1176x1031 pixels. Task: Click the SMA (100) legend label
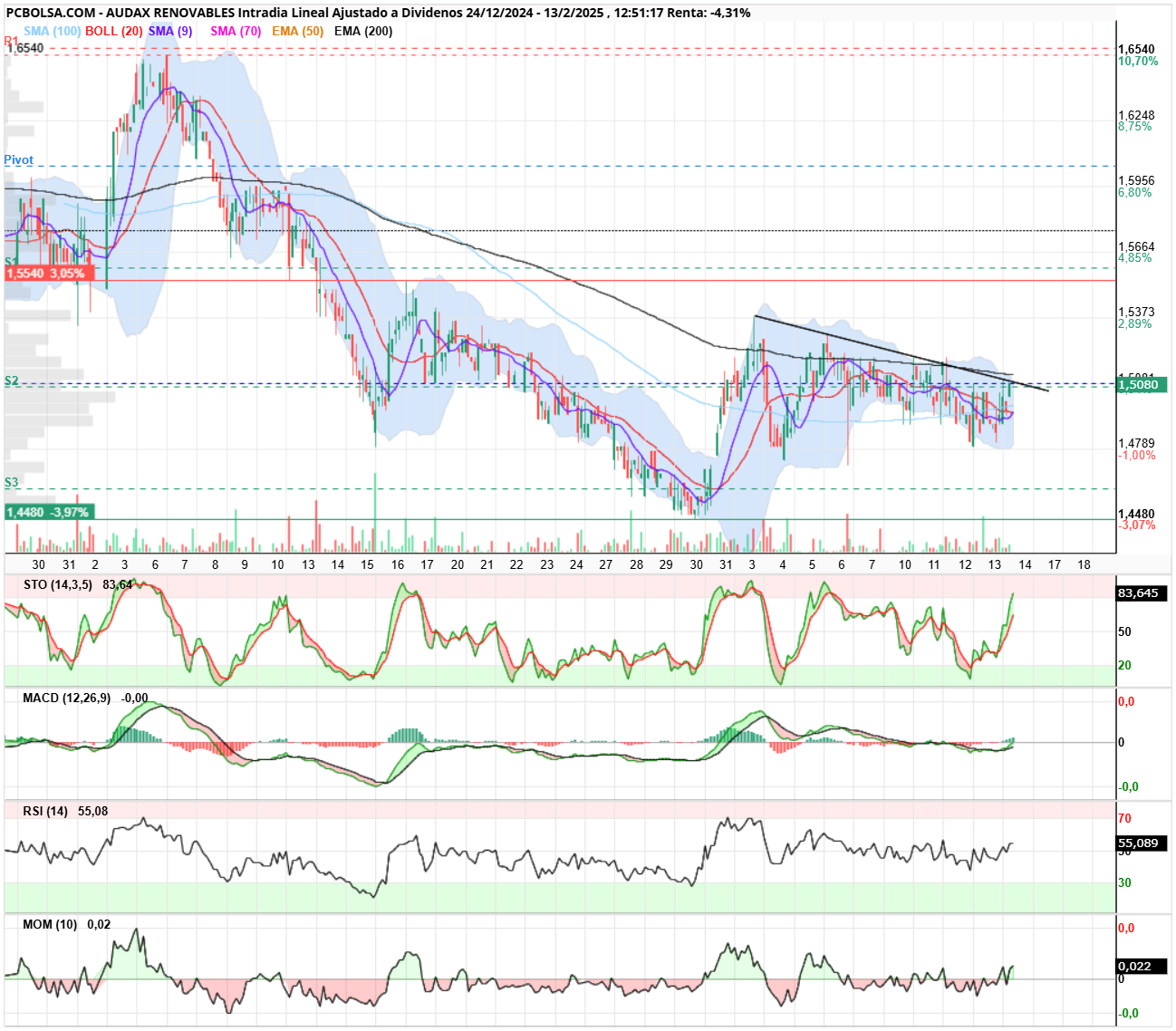coord(53,31)
